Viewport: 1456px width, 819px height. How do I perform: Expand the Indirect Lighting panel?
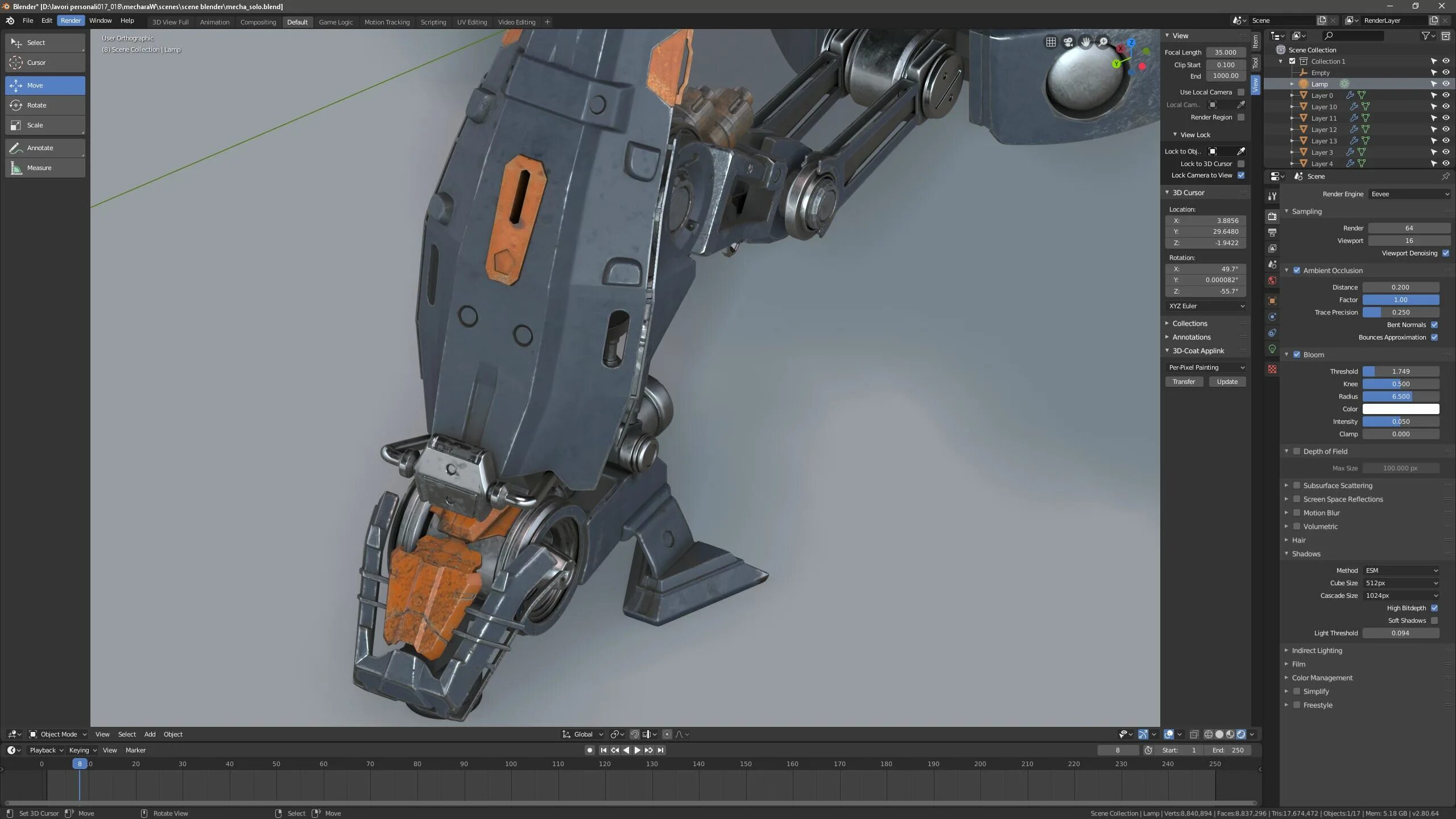point(1317,650)
